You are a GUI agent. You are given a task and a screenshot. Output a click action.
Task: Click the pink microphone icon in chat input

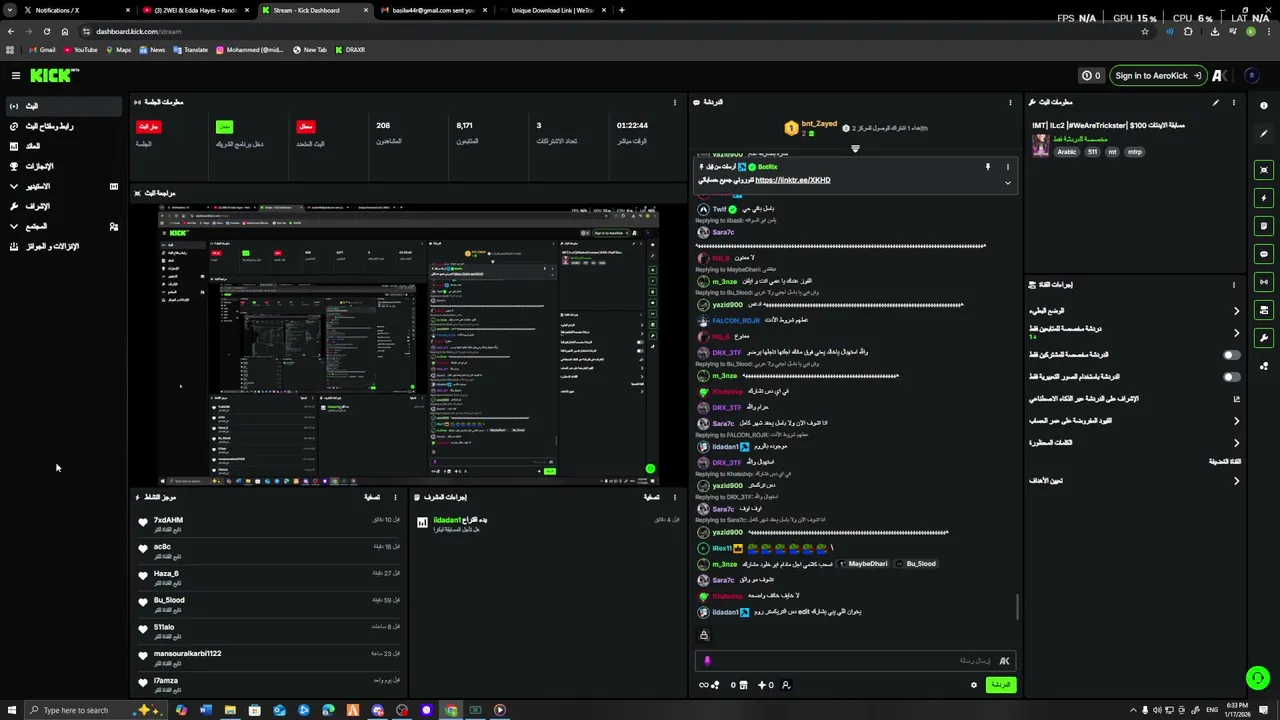(x=707, y=660)
